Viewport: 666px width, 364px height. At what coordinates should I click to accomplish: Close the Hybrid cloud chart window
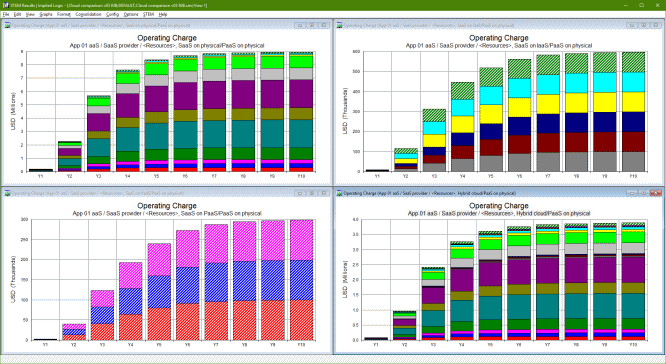[656, 193]
